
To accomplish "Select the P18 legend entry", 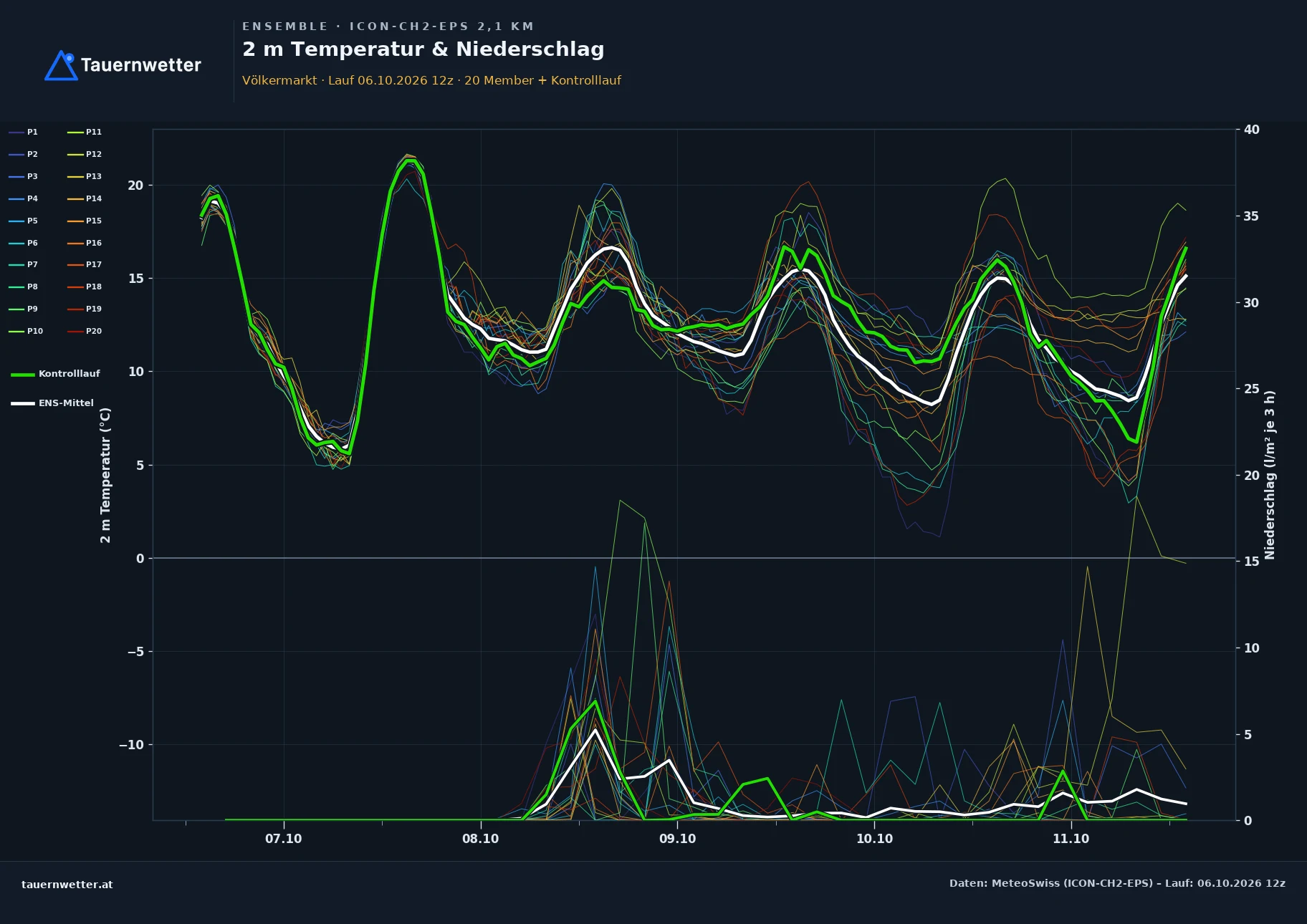I will (x=85, y=287).
